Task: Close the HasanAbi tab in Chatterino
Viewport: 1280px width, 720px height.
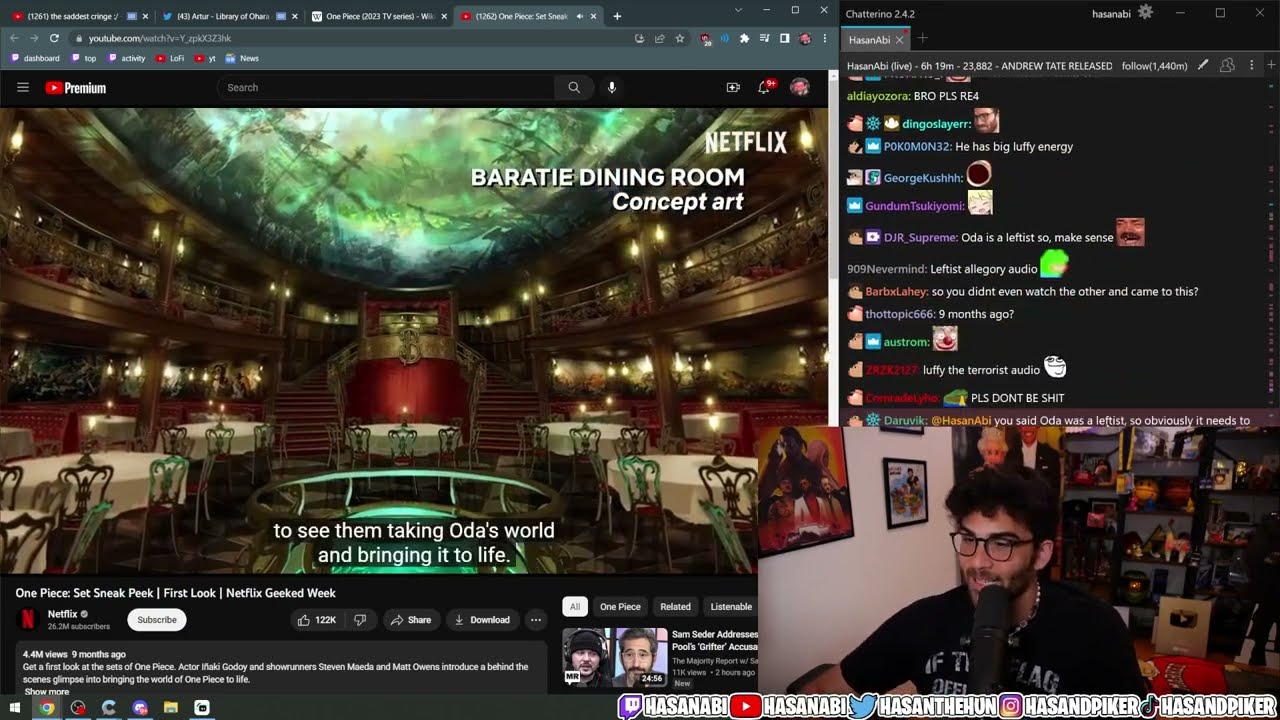Action: (899, 40)
